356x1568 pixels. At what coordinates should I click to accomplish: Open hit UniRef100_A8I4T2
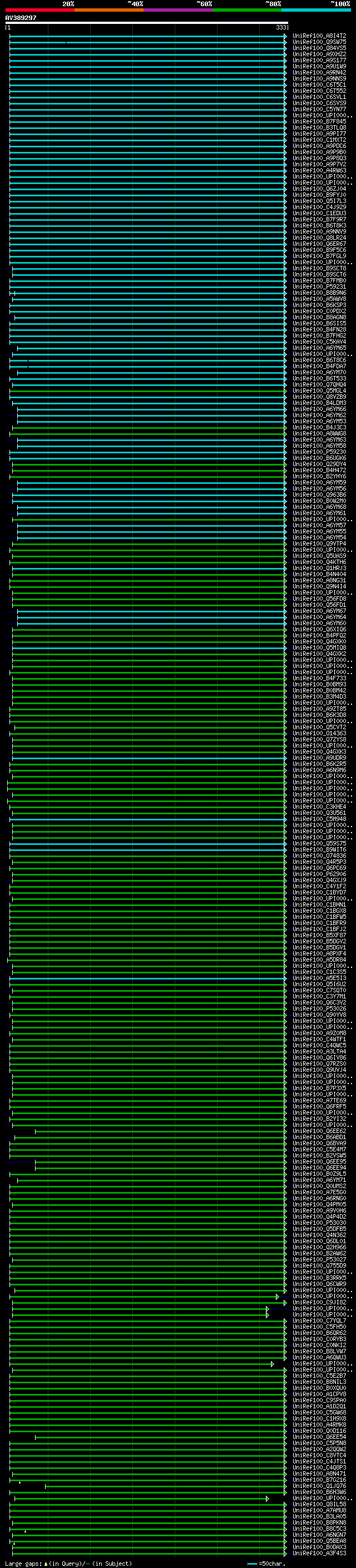(x=319, y=36)
